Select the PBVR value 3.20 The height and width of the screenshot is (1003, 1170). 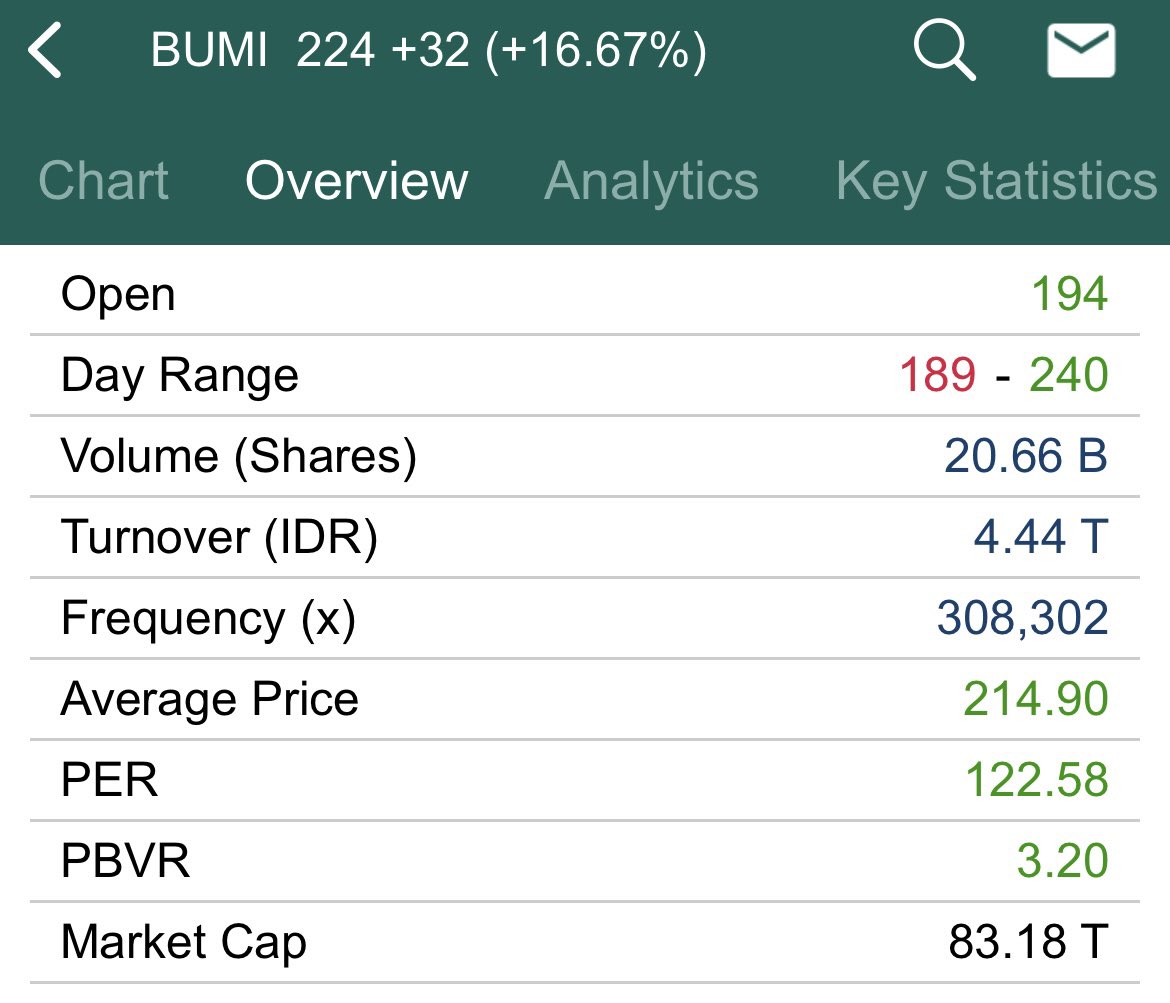[1063, 860]
